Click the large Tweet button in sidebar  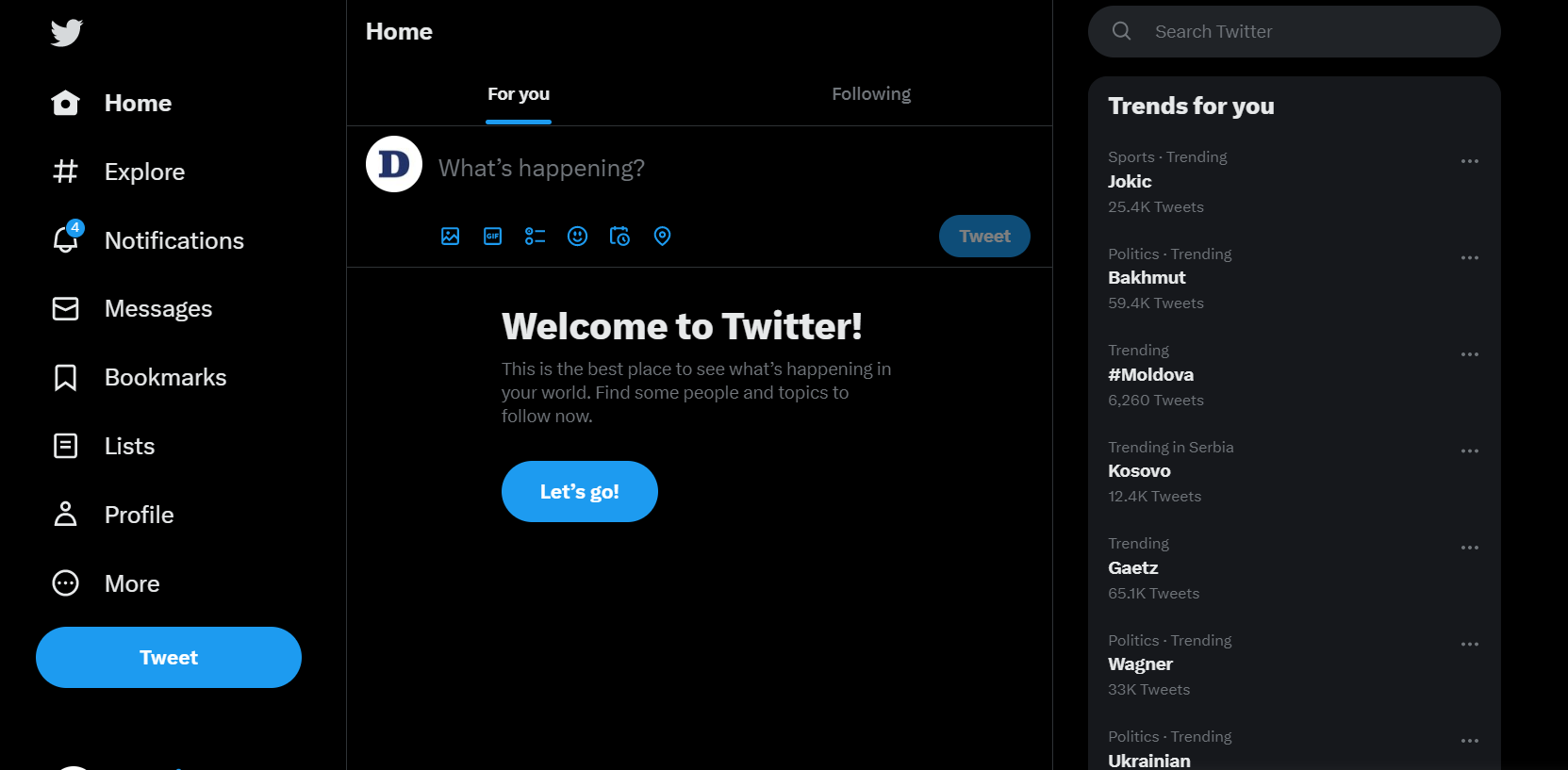coord(169,658)
